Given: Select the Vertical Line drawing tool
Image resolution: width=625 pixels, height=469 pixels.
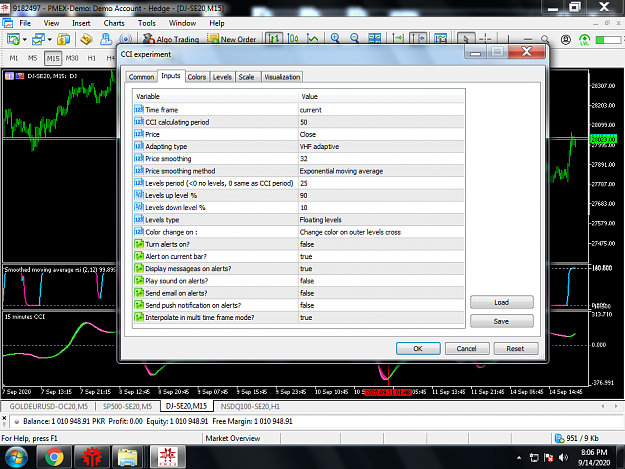Looking at the screenshot, I should tap(508, 39).
